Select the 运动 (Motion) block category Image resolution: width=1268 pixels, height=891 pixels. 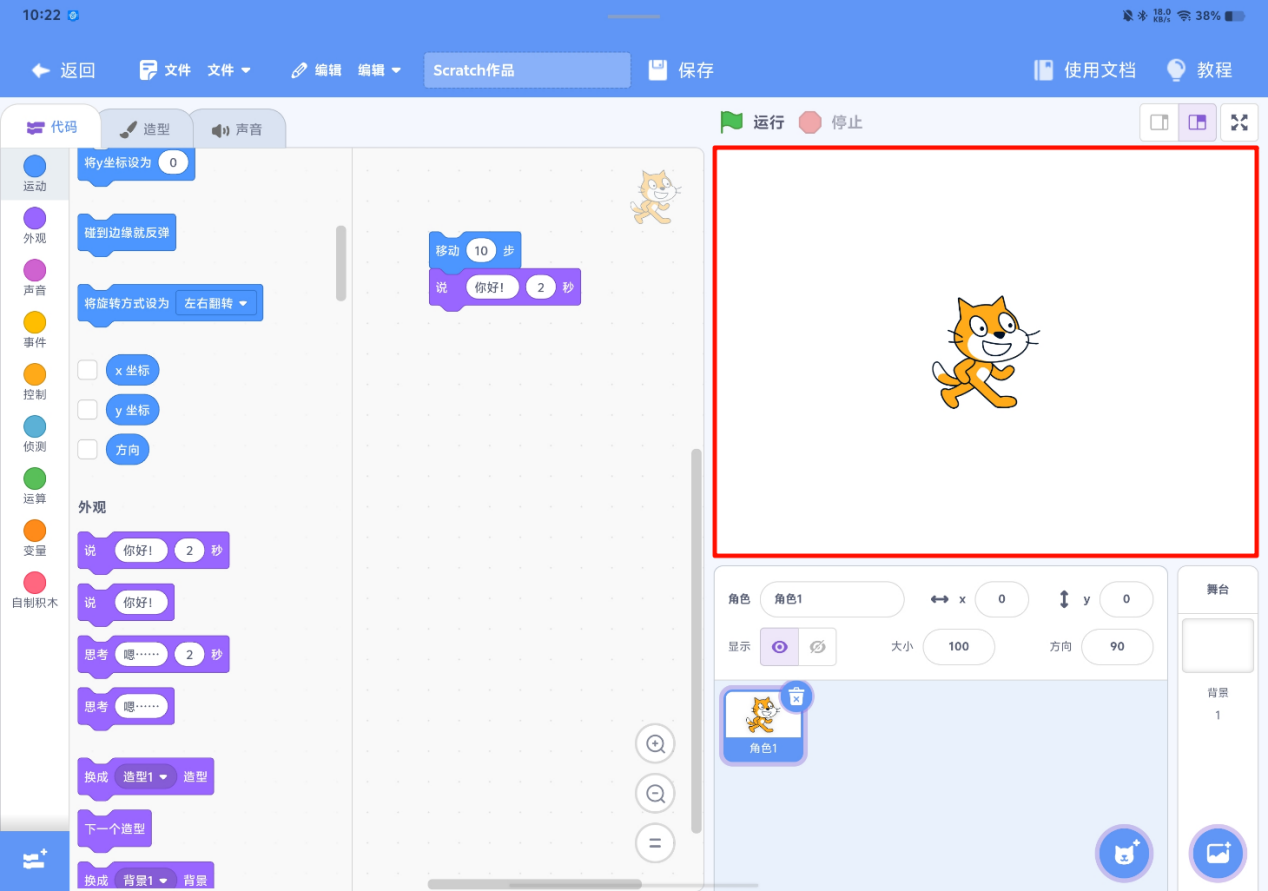point(34,170)
